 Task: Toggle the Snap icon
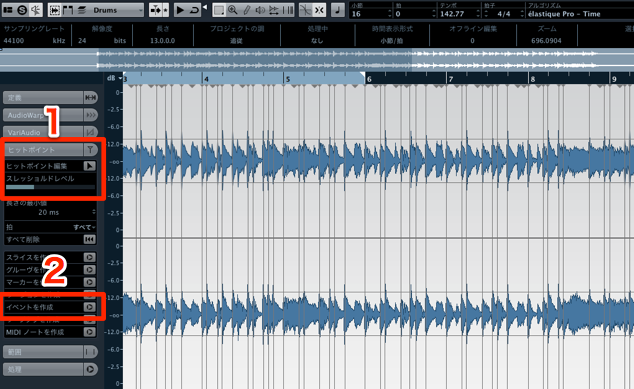pos(319,10)
